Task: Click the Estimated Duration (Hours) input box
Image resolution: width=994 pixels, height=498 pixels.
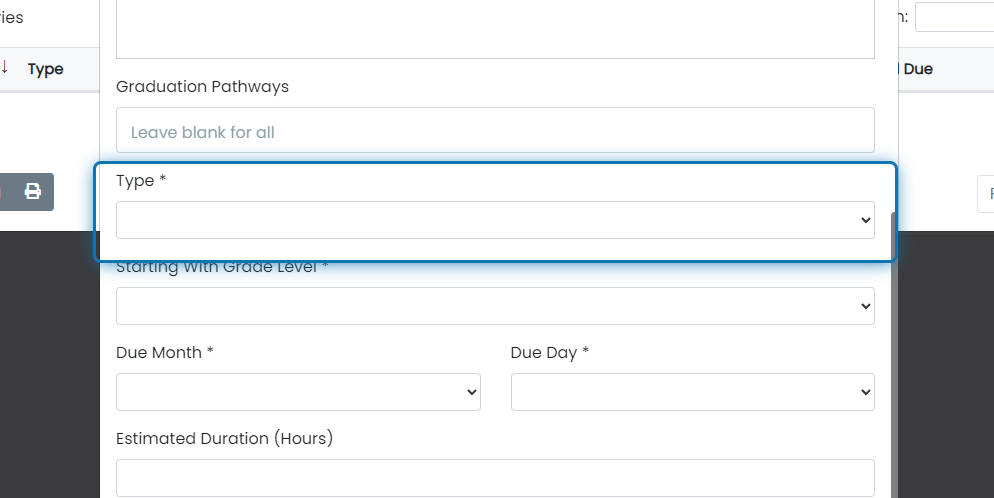Action: [x=495, y=478]
